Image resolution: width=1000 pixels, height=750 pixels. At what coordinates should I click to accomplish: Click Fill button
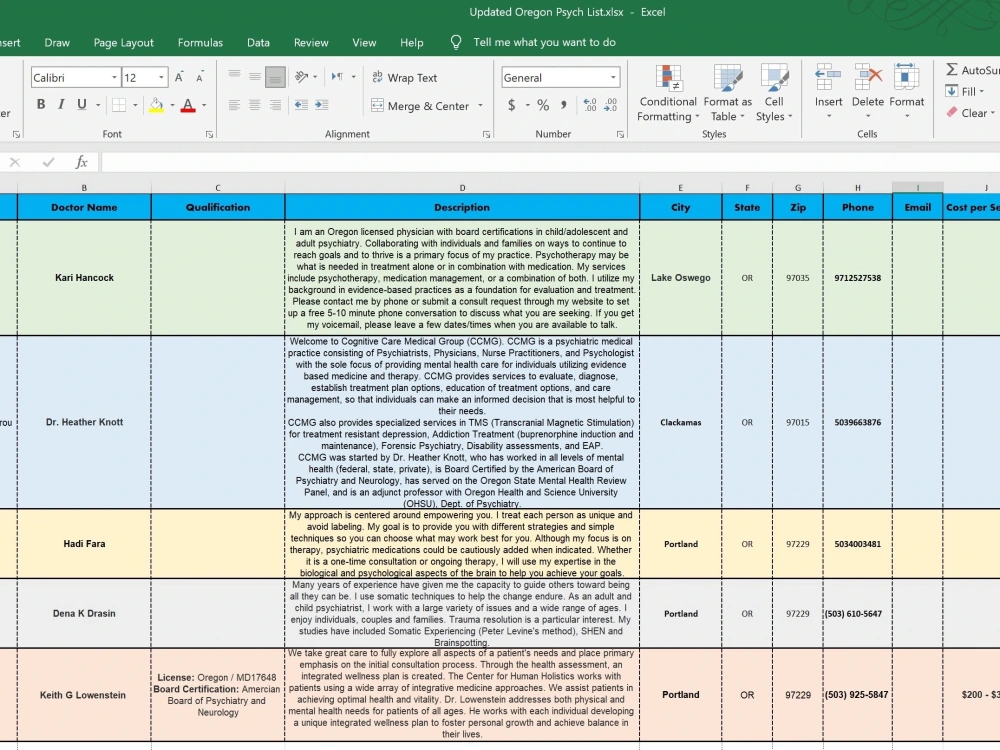pyautogui.click(x=964, y=91)
